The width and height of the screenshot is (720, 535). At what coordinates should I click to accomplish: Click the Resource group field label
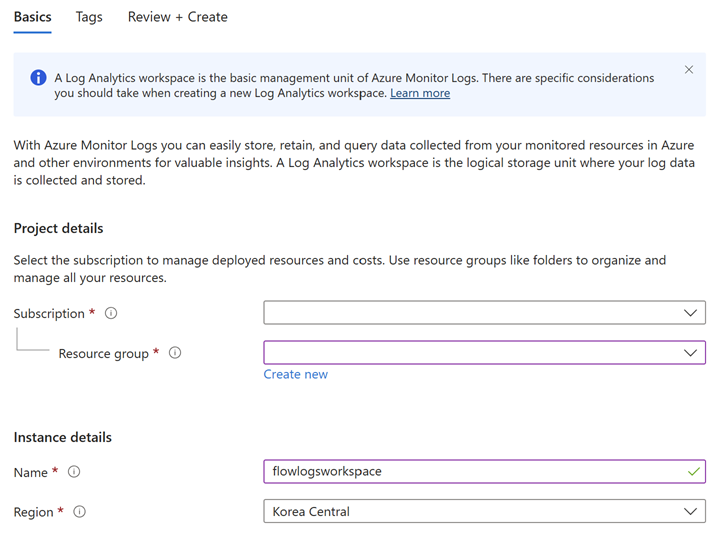[x=103, y=354]
